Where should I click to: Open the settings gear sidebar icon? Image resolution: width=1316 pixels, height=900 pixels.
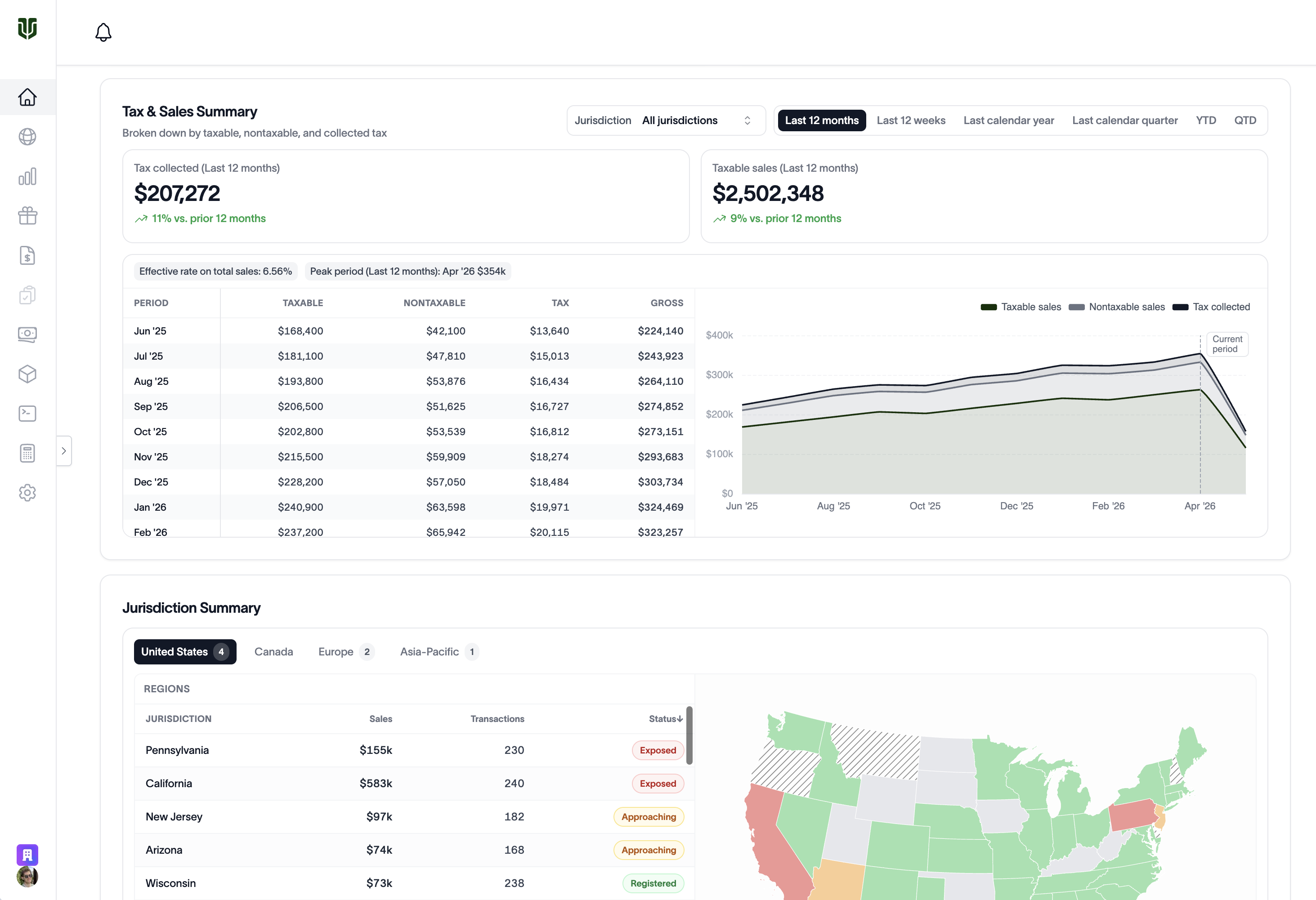click(x=27, y=492)
